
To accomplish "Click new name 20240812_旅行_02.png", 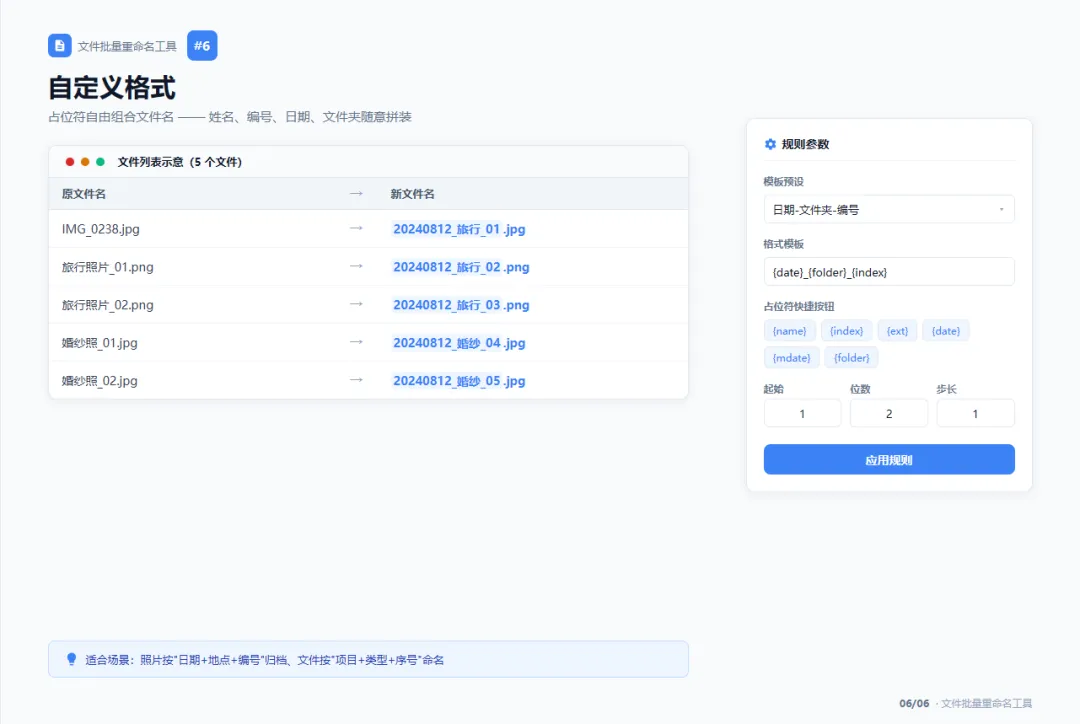I will coord(461,267).
